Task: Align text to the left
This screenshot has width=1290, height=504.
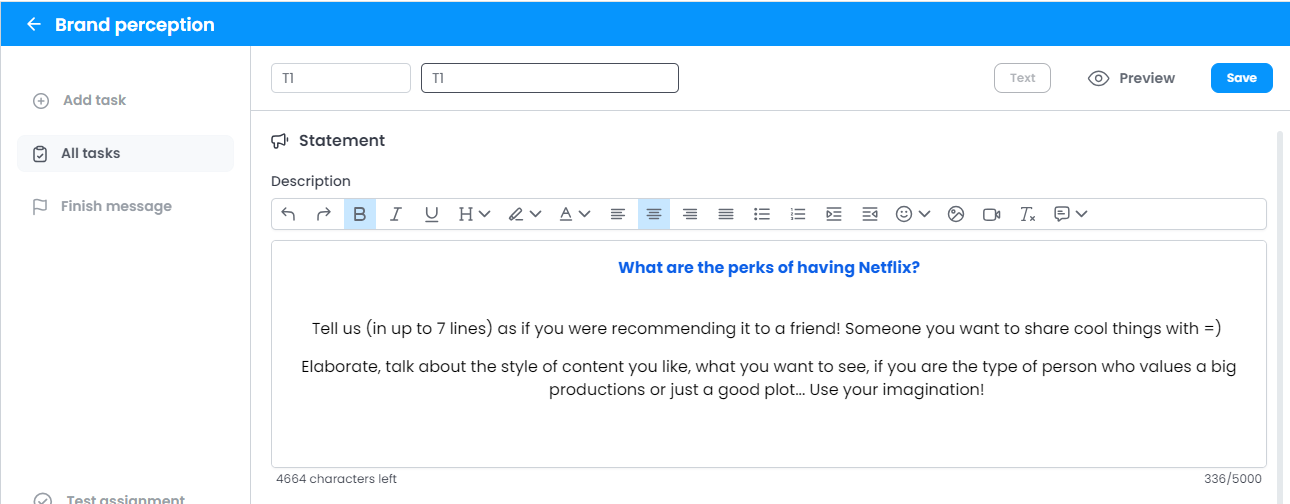Action: (618, 214)
